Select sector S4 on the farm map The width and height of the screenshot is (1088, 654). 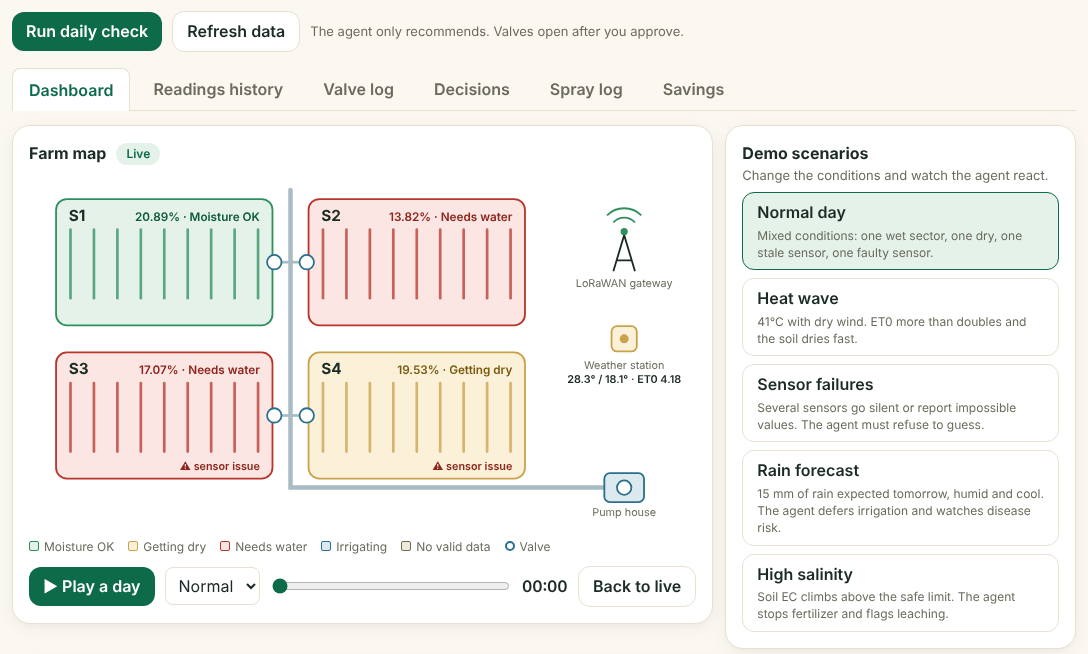pyautogui.click(x=416, y=415)
